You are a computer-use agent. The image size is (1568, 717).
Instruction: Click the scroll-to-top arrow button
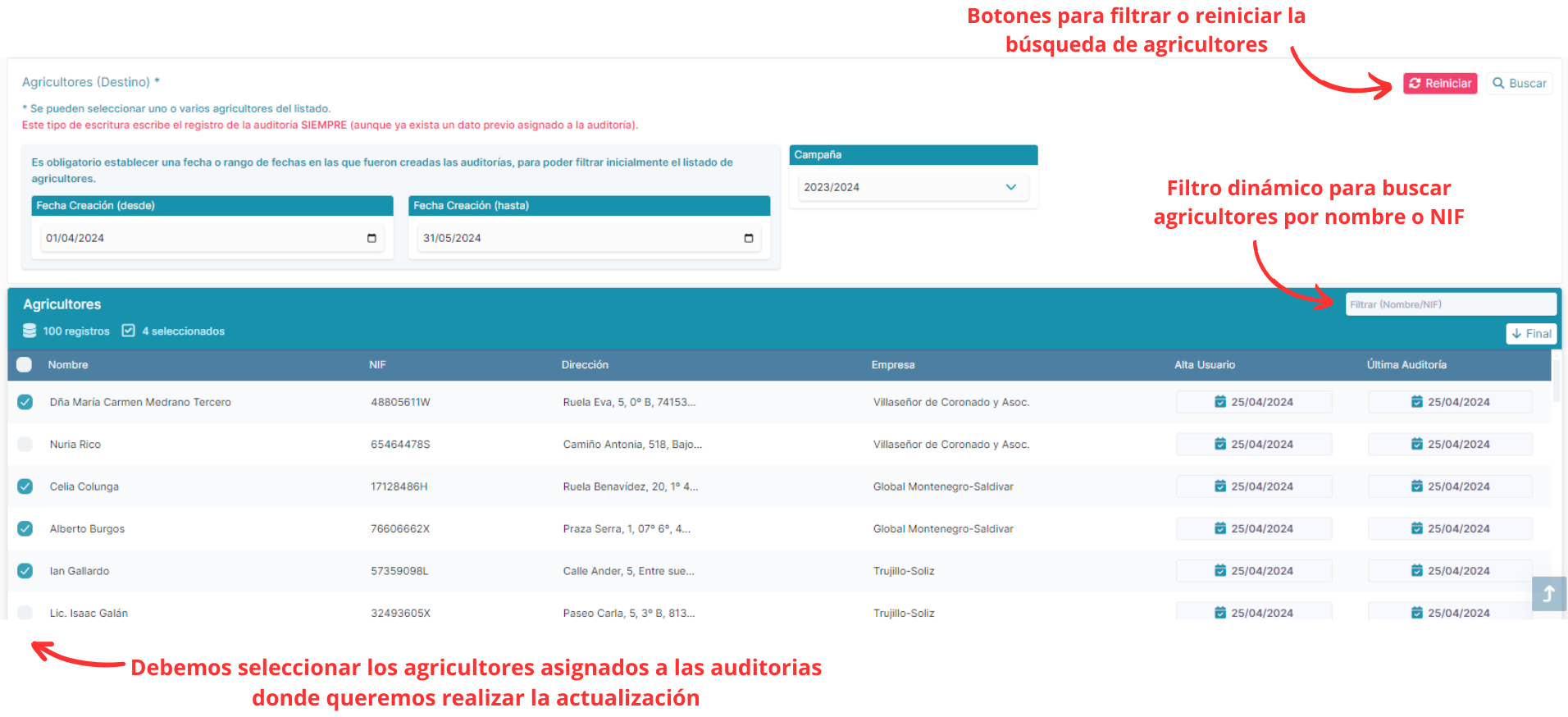coord(1548,593)
